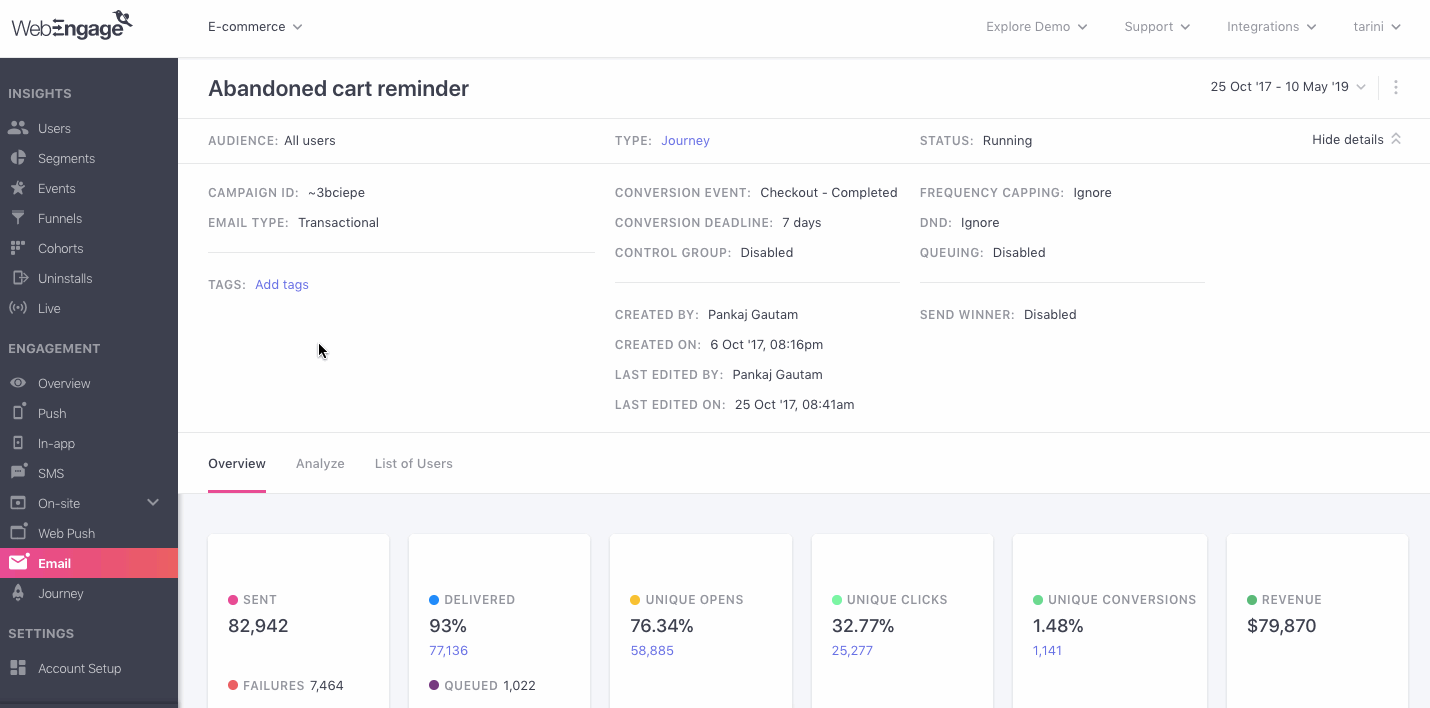Image resolution: width=1430 pixels, height=708 pixels.
Task: Switch to the Overview tab
Action: point(237,463)
